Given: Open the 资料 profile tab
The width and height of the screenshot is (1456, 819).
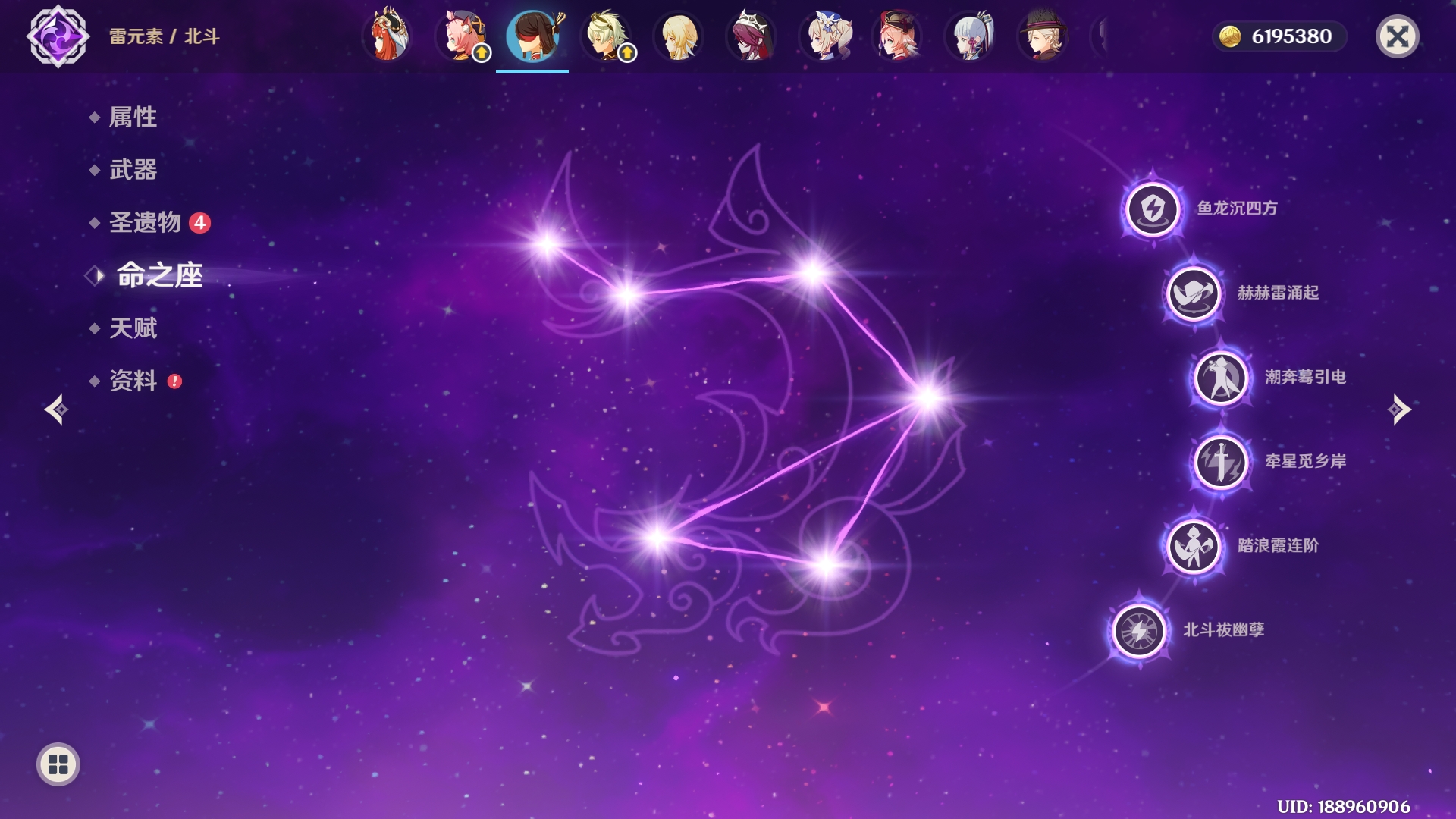Looking at the screenshot, I should [x=133, y=381].
